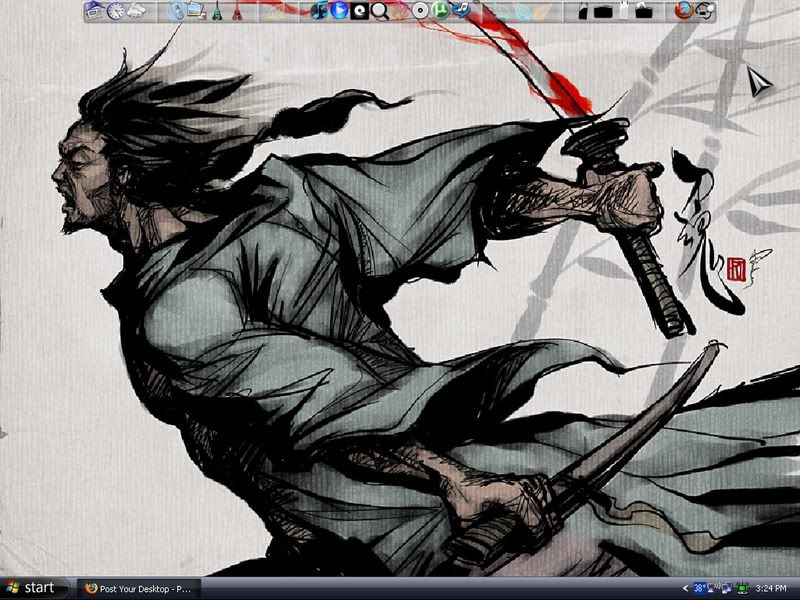Expand hidden system tray icons

click(x=685, y=589)
